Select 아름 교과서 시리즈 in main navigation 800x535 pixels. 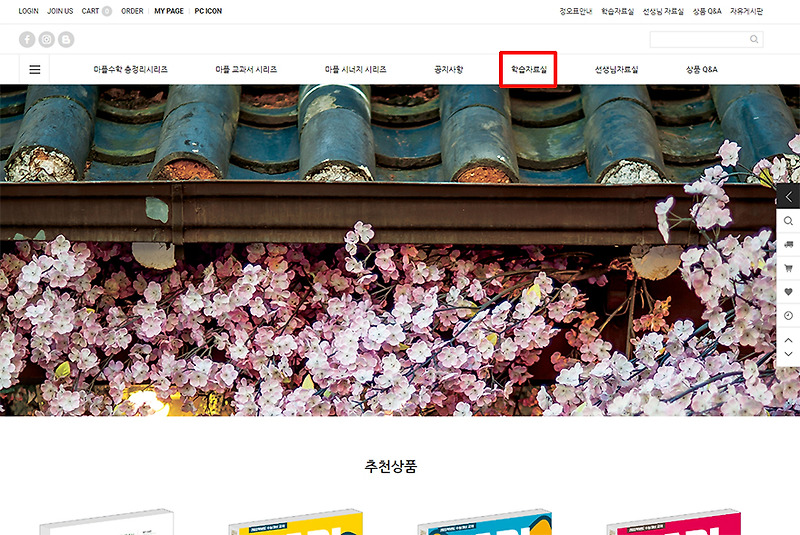coord(246,69)
